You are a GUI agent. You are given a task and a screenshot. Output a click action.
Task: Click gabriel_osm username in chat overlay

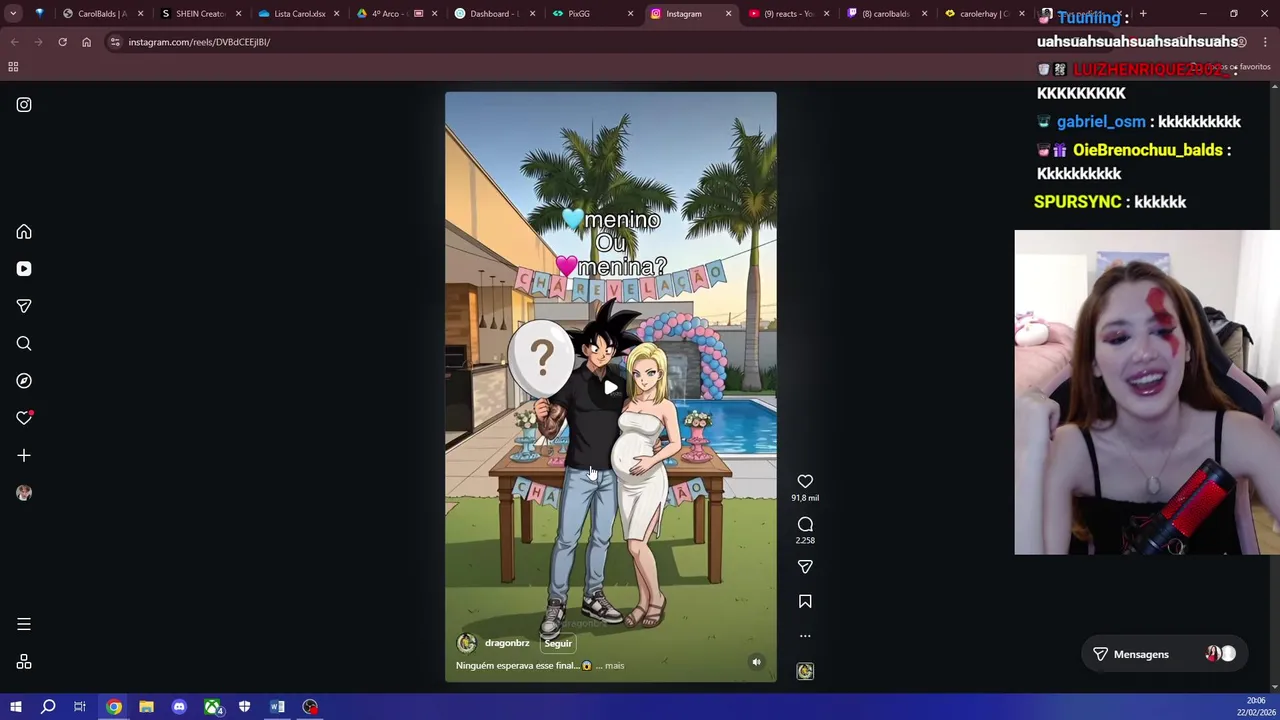pyautogui.click(x=1100, y=122)
